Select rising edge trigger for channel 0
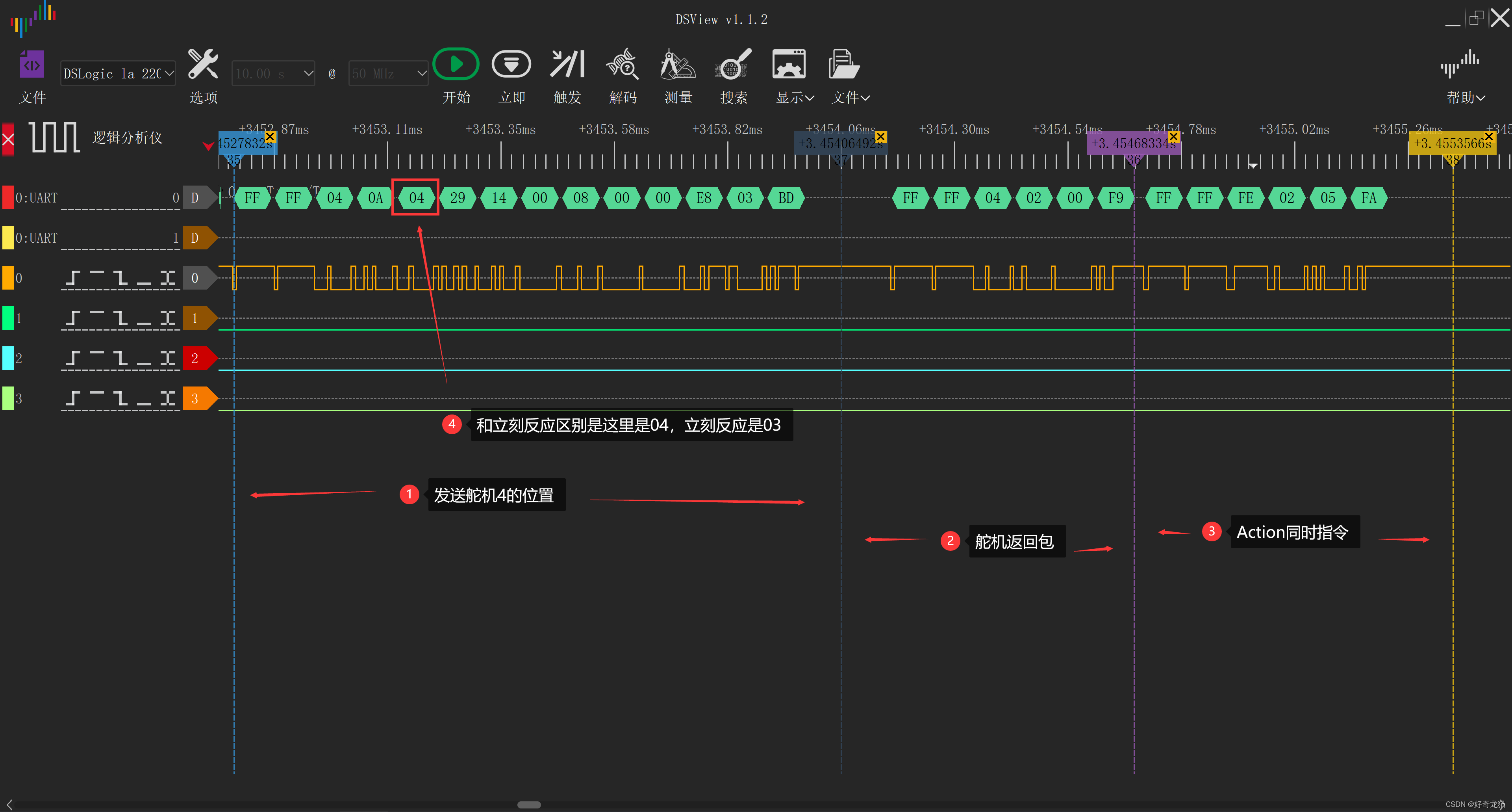This screenshot has height=812, width=1512. (x=73, y=278)
